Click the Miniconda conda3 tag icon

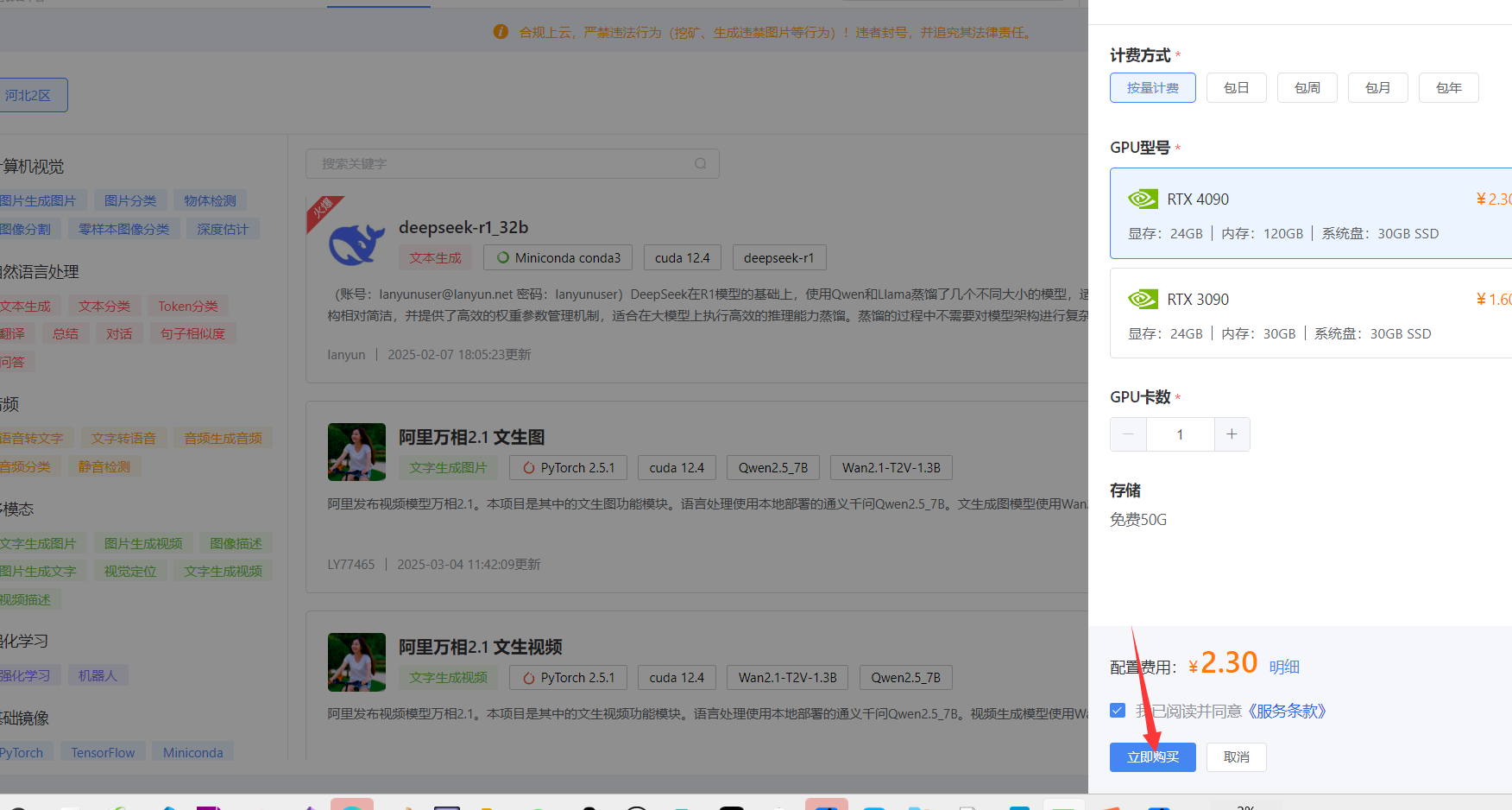[x=502, y=257]
